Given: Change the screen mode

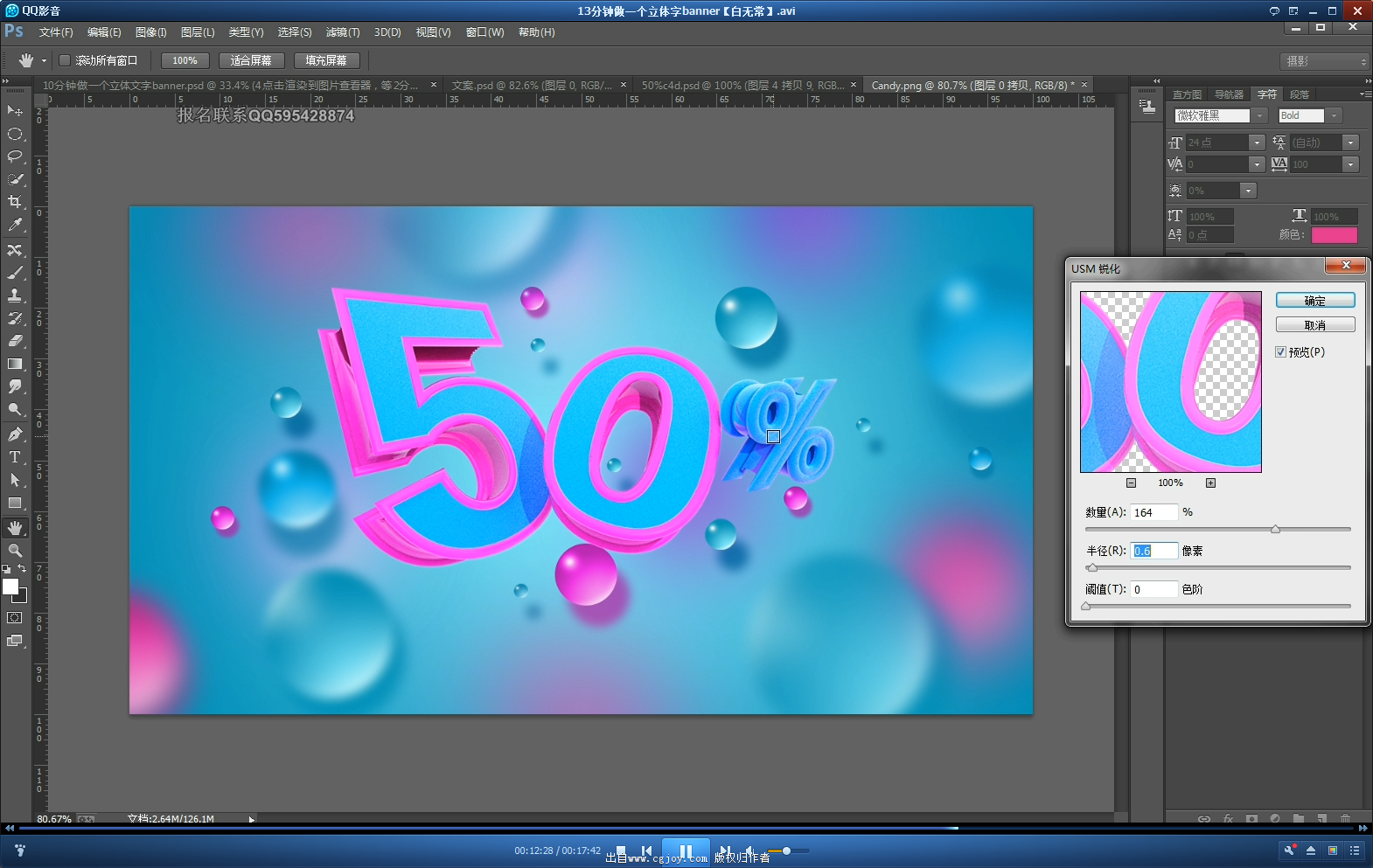Looking at the screenshot, I should coord(15,641).
